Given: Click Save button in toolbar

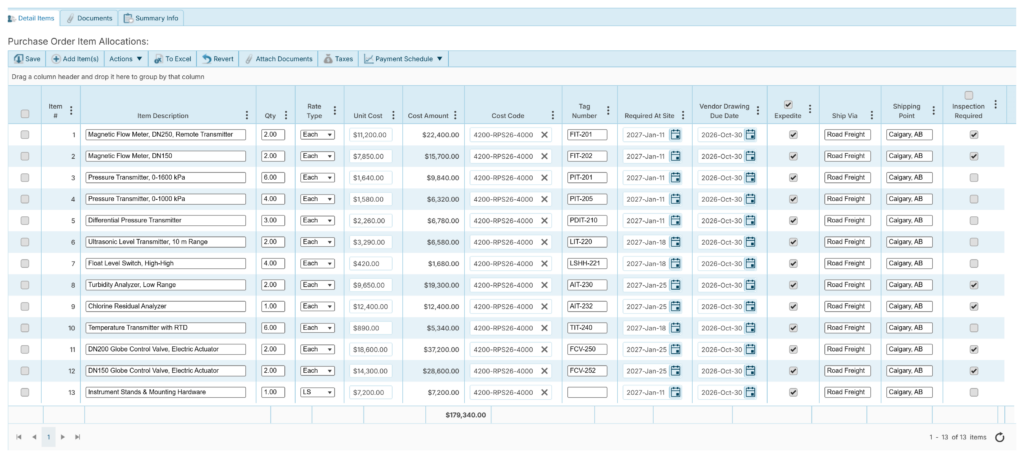Looking at the screenshot, I should tap(27, 59).
